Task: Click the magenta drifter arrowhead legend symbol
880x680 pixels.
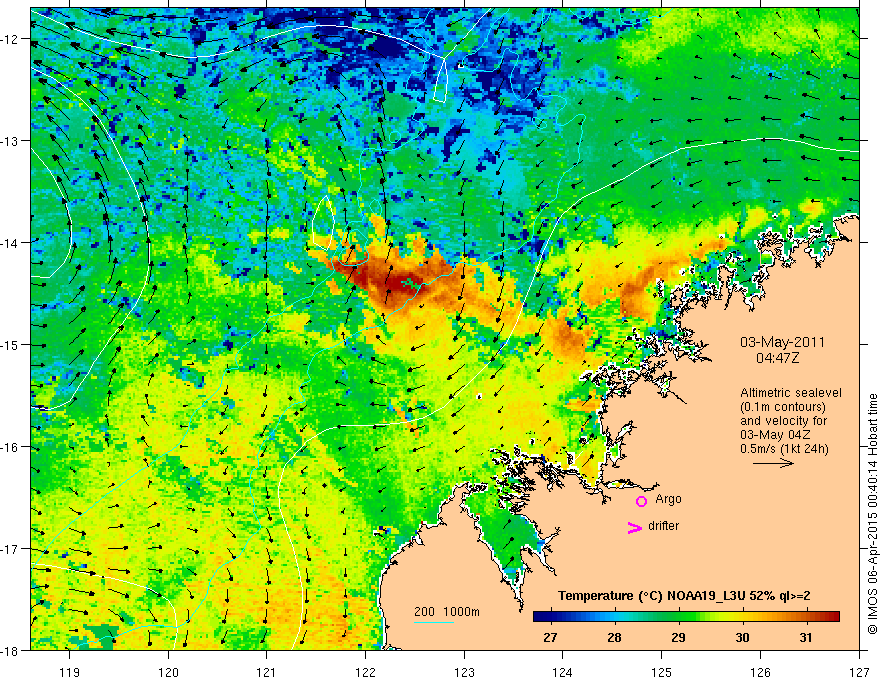Action: click(635, 527)
